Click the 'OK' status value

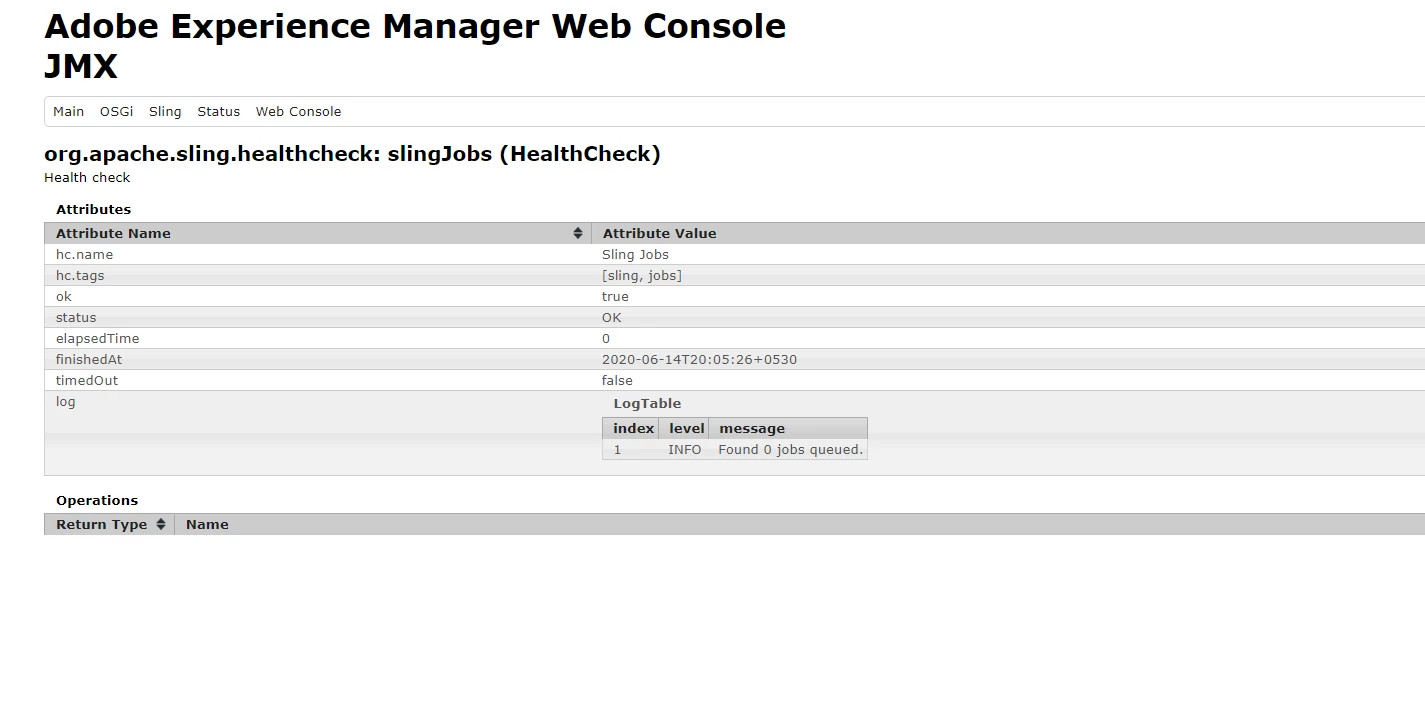611,317
